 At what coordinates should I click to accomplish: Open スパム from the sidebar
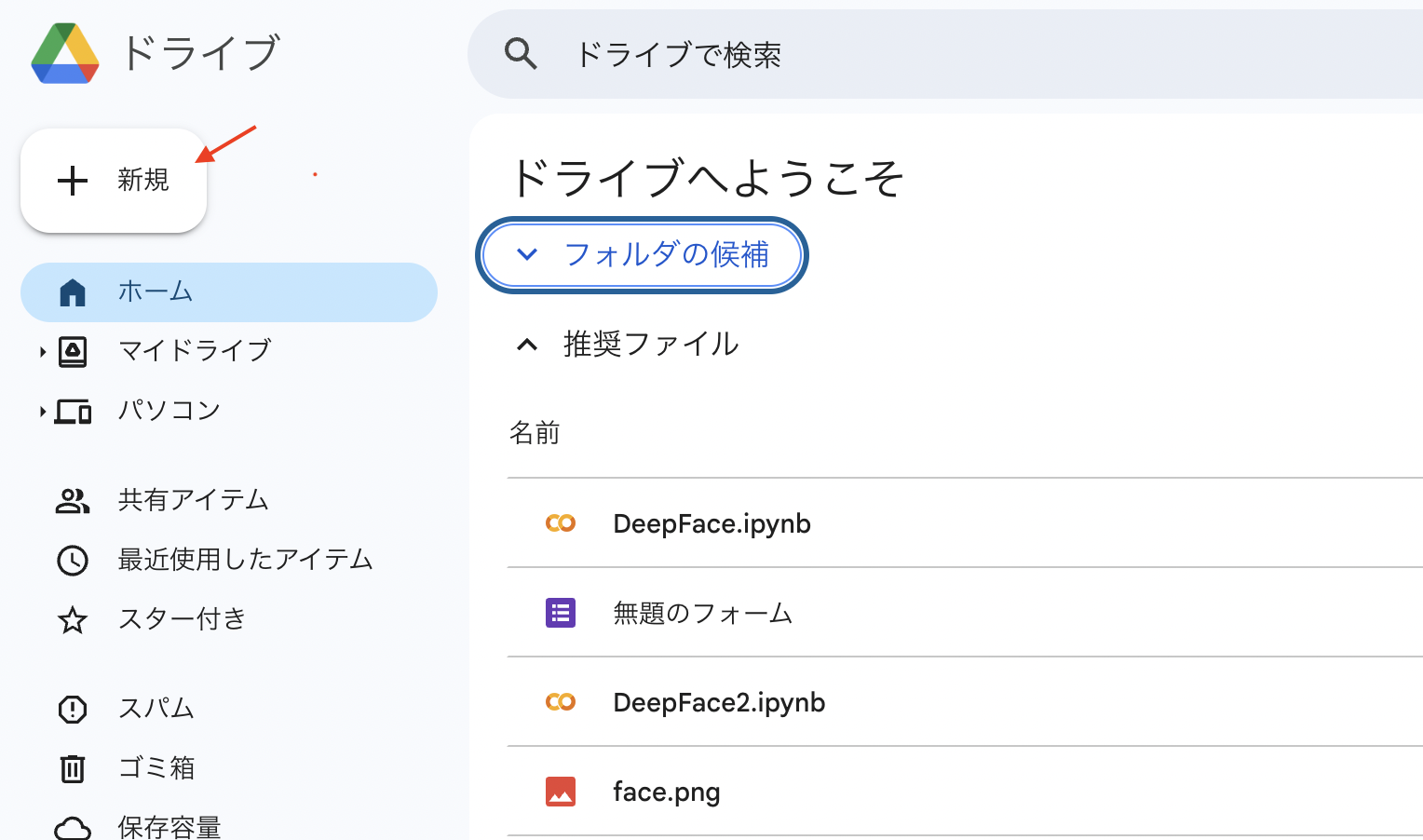(x=156, y=709)
